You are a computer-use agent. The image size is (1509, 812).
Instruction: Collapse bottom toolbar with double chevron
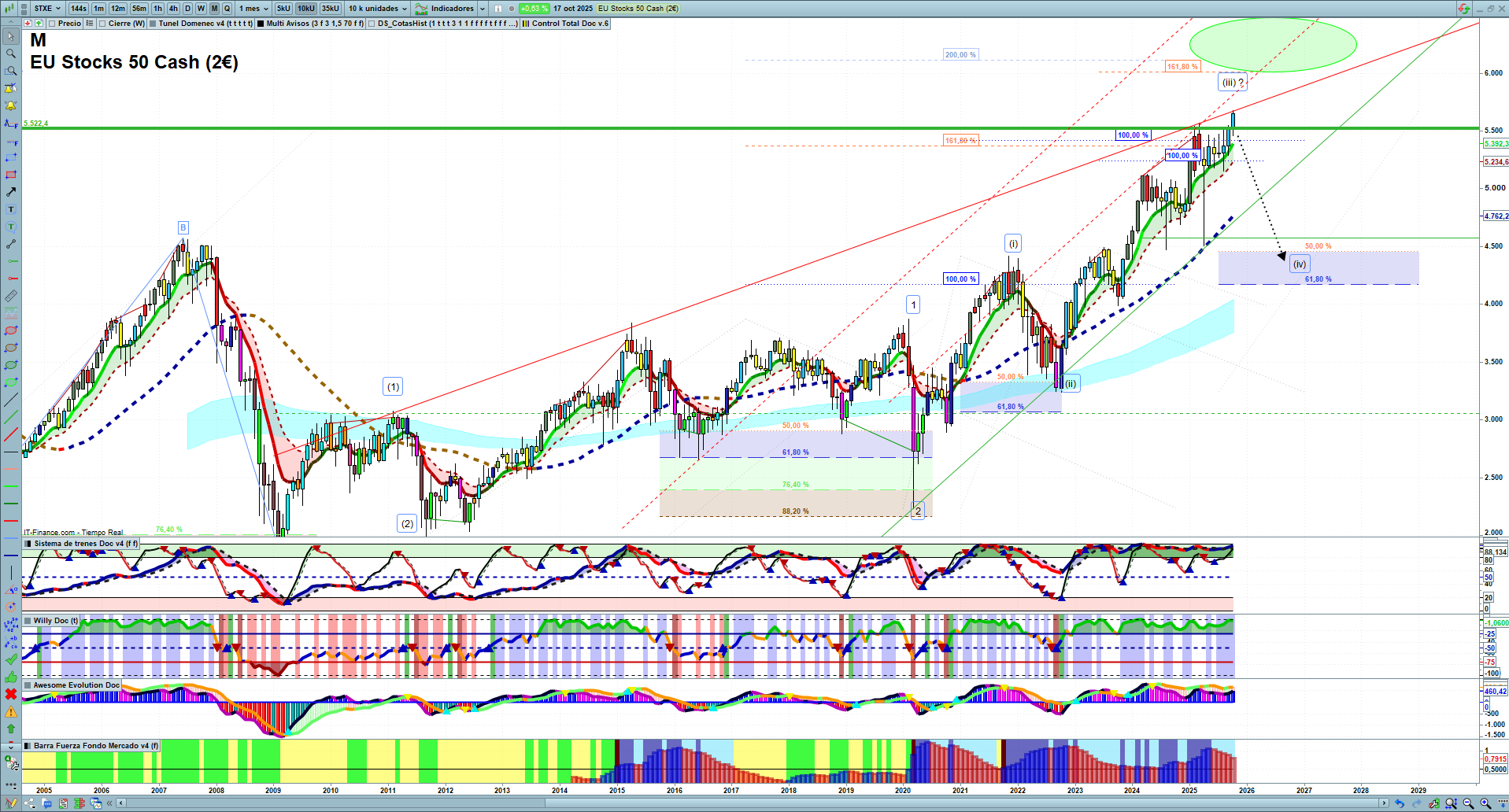(x=110, y=803)
